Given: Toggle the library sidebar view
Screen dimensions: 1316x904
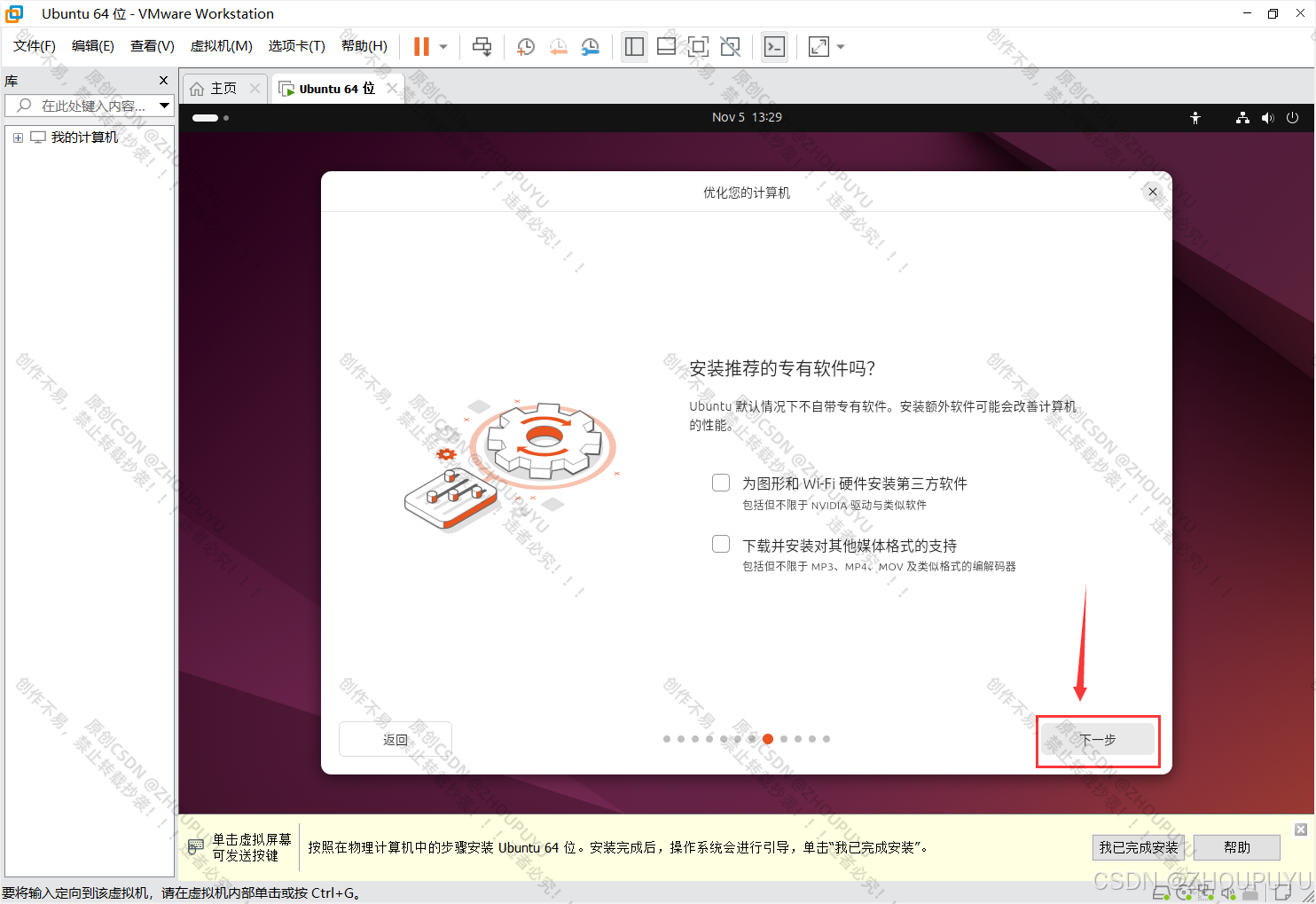Looking at the screenshot, I should [634, 47].
